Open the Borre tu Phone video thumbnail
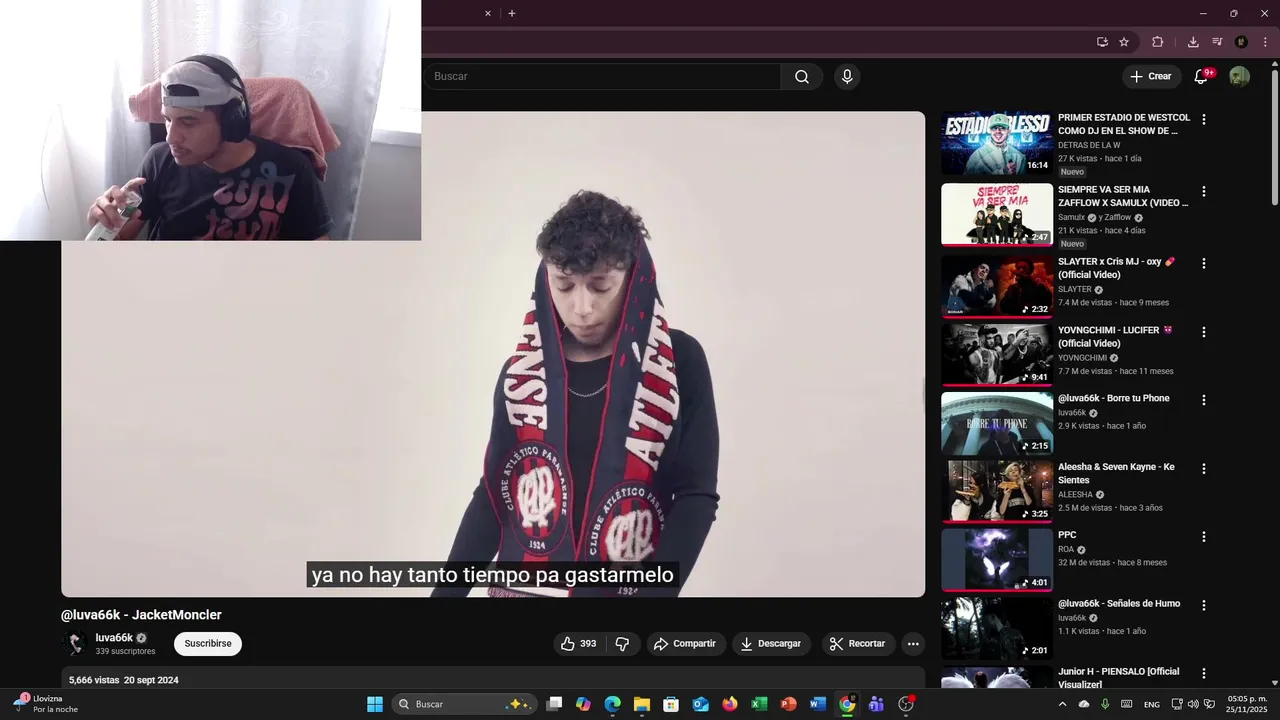Viewport: 1280px width, 720px height. 997,424
